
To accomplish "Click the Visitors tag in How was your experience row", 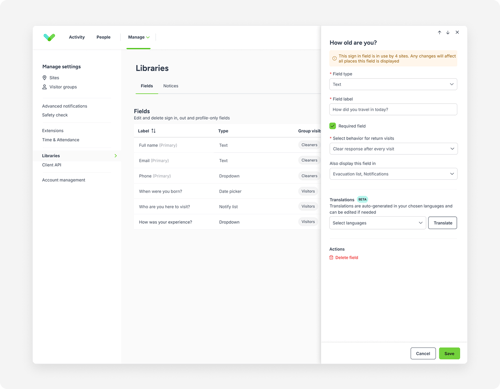I will [308, 222].
